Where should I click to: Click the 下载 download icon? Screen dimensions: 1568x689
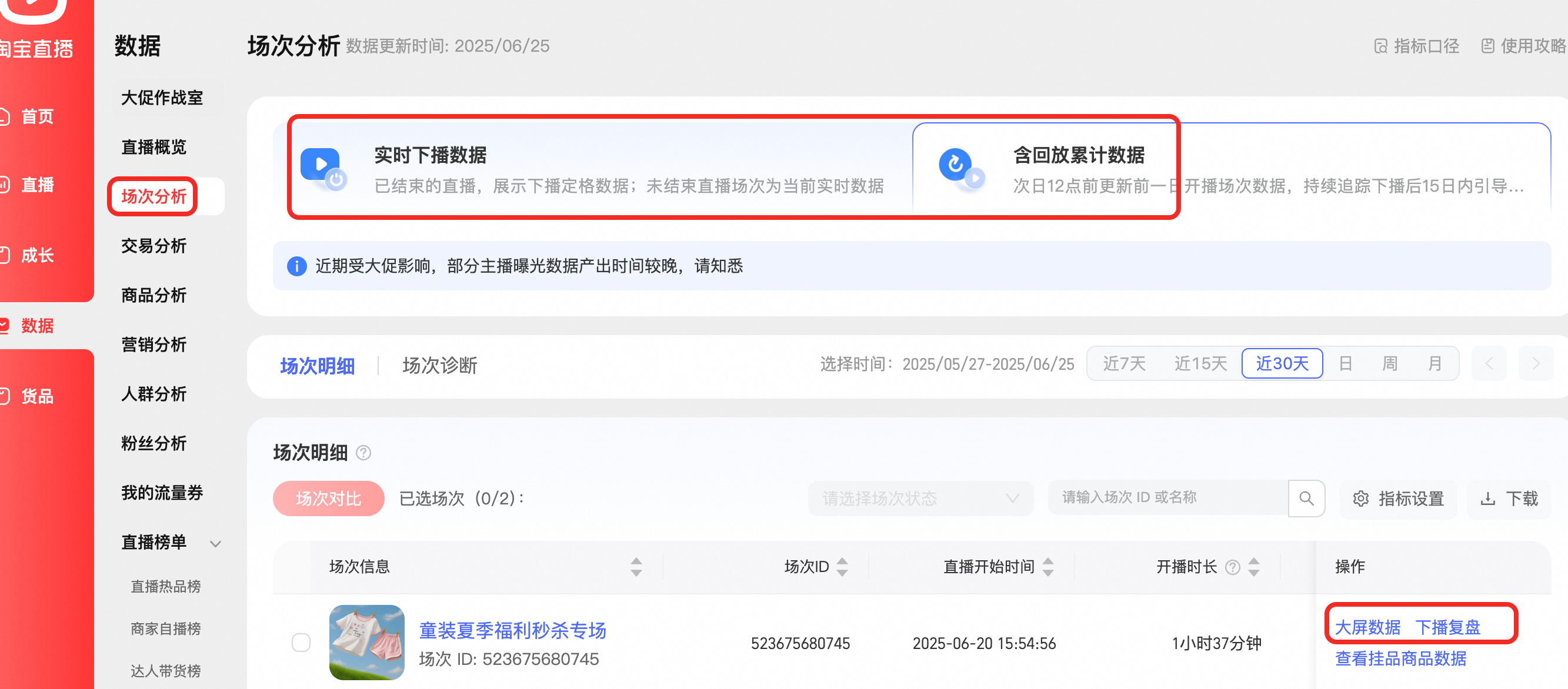tap(1487, 499)
